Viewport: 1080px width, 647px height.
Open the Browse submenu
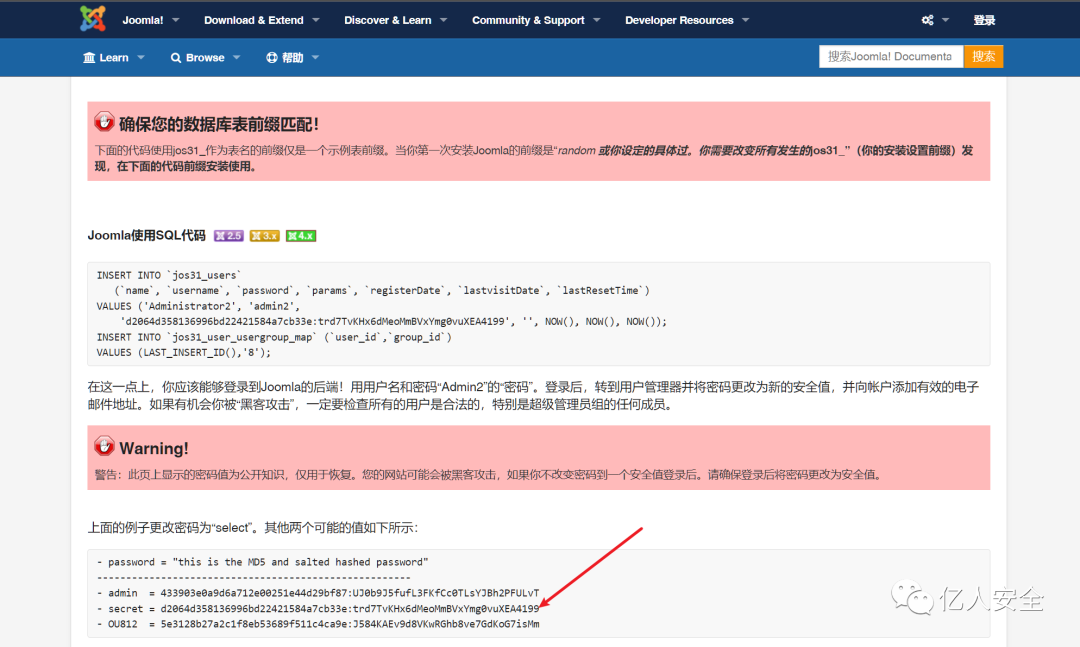(x=205, y=57)
